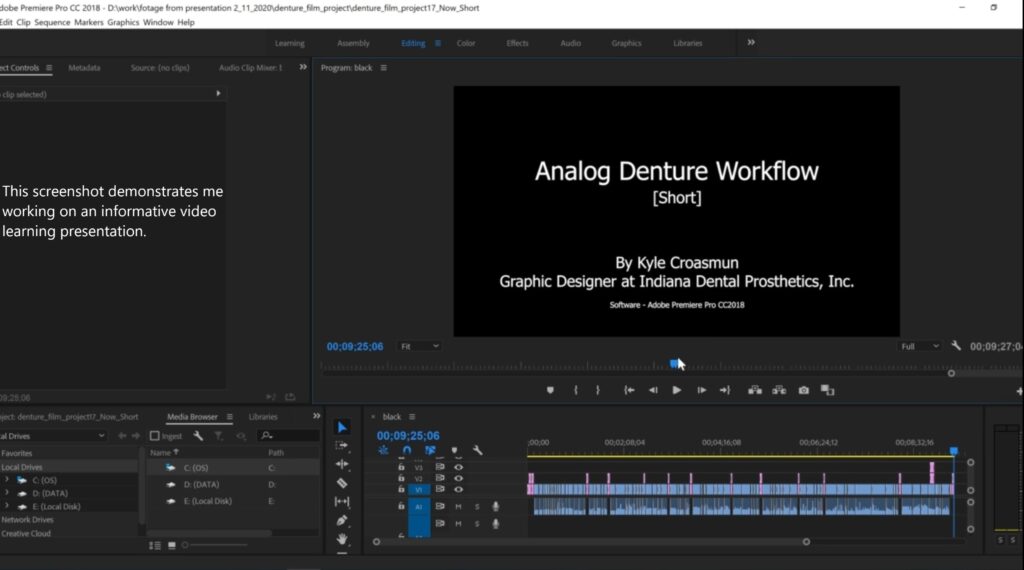Select the Razor tool in the tools panel
The height and width of the screenshot is (570, 1024).
point(342,483)
